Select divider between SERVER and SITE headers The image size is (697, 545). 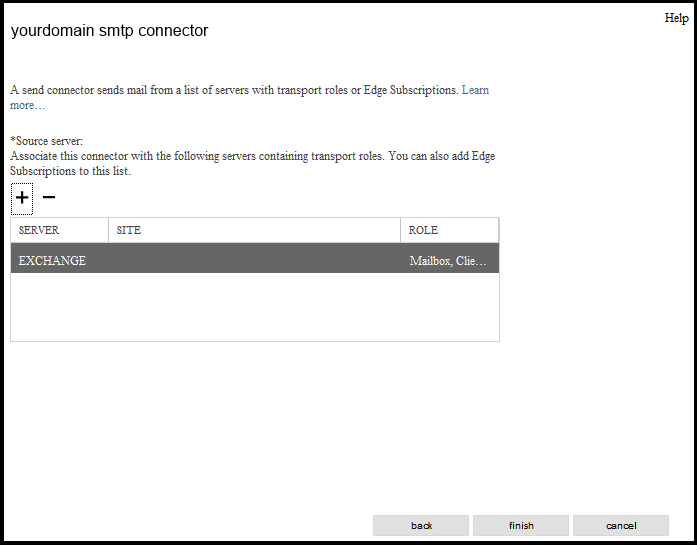[108, 230]
